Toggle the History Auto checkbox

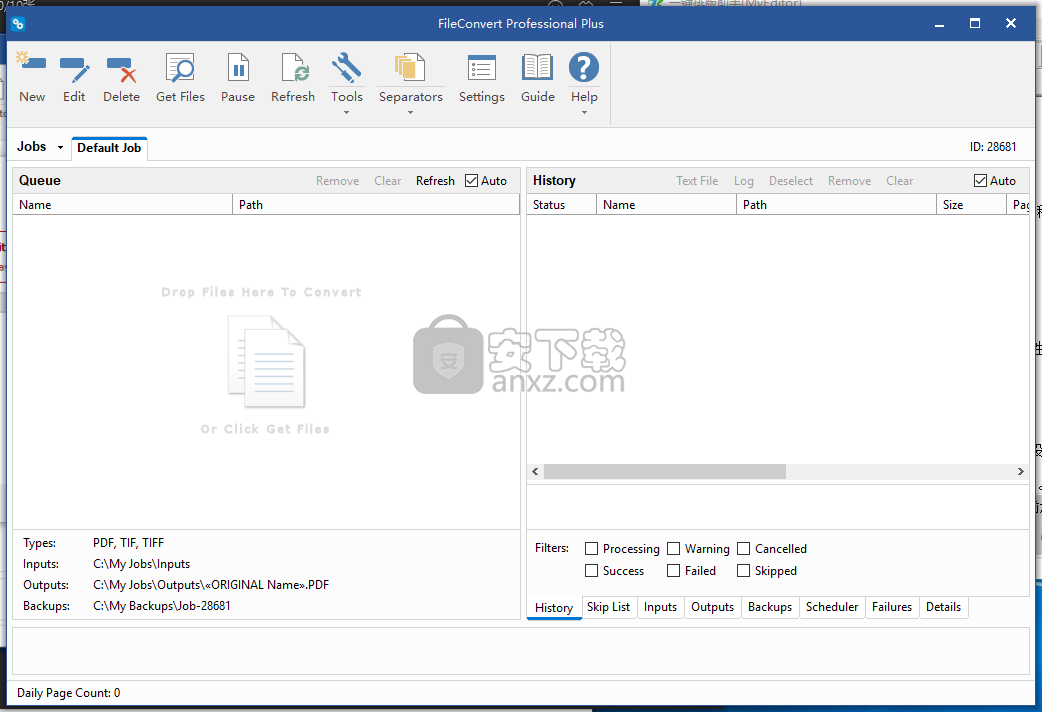pyautogui.click(x=980, y=181)
